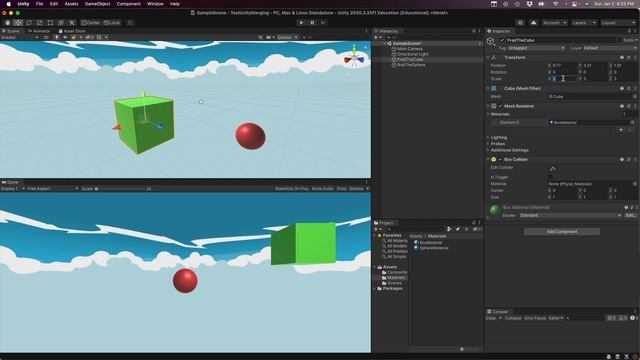Open the GameObject menu
Screen dimensions: 640x360
click(x=97, y=4)
